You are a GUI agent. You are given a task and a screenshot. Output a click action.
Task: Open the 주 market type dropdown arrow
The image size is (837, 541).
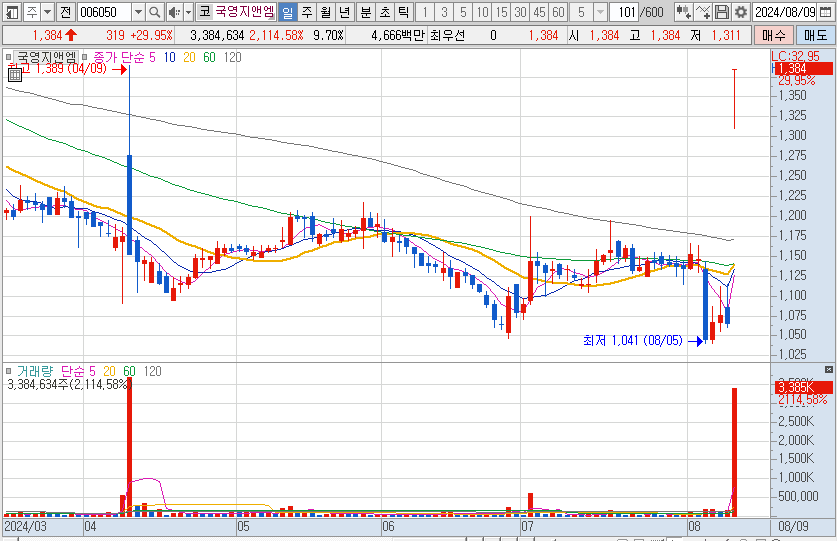pyautogui.click(x=48, y=12)
